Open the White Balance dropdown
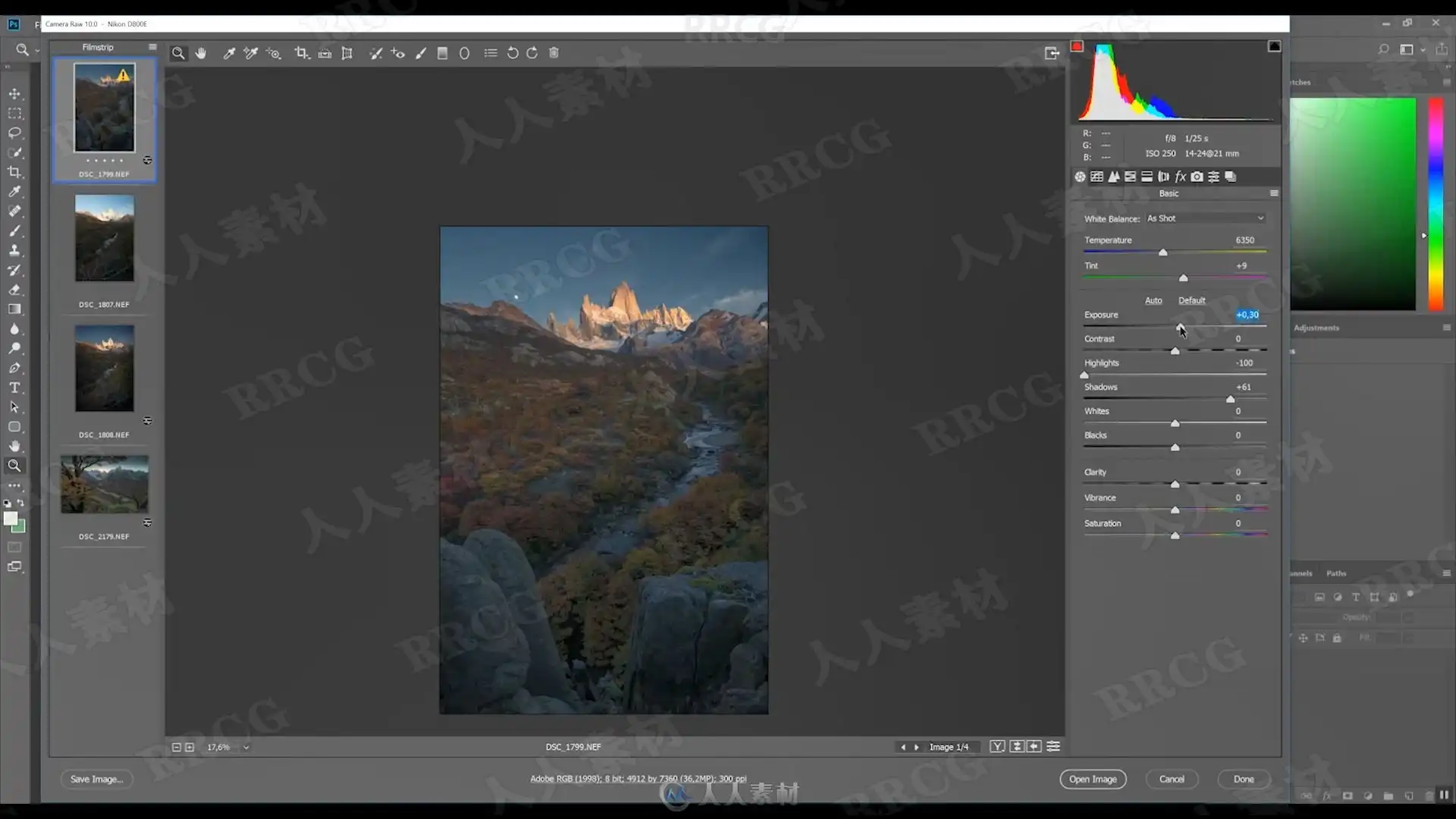Screen dimensions: 1456x819 click(x=1205, y=218)
